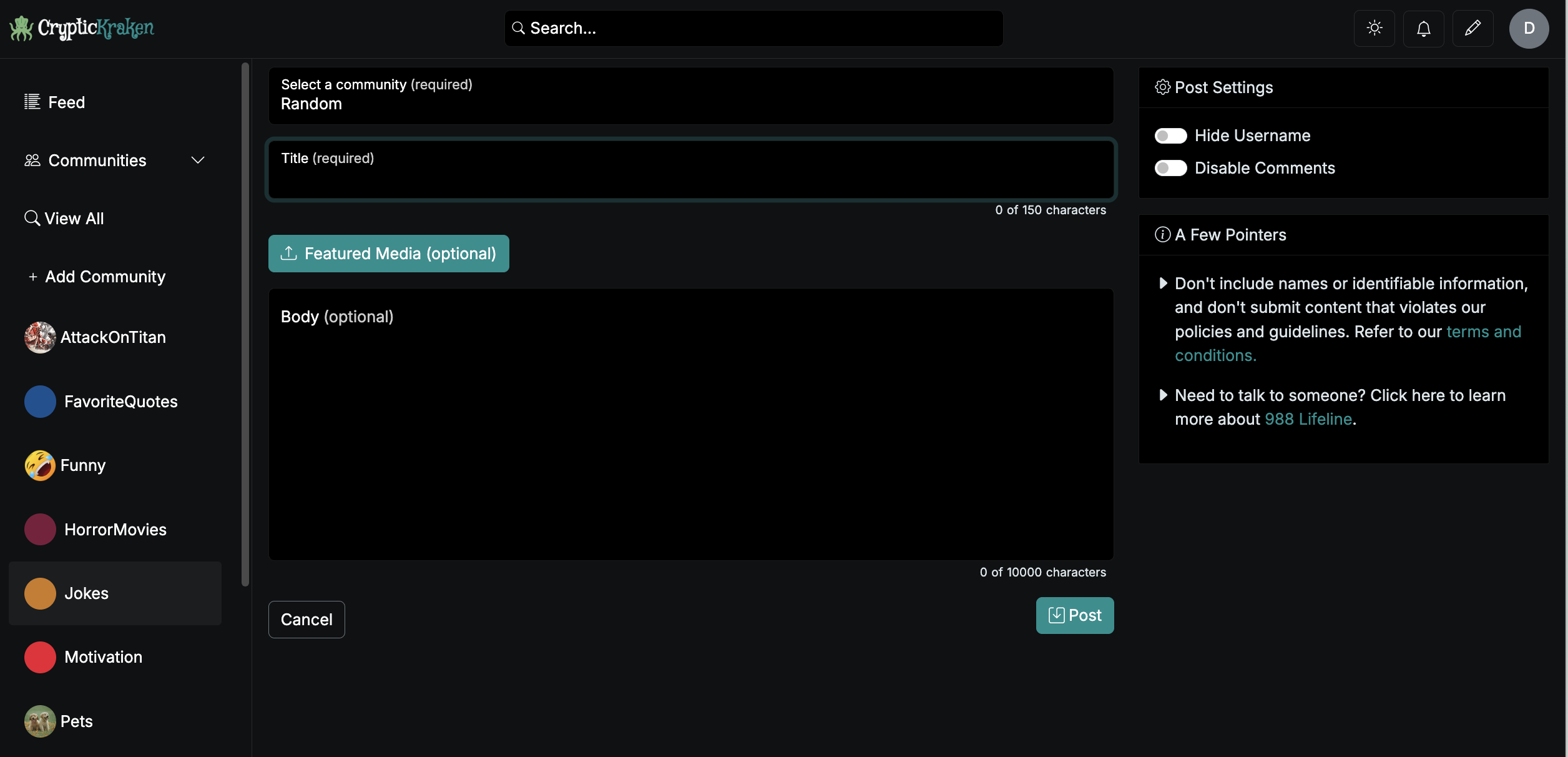Expand the names and identifiable information pointer
1568x757 pixels.
(1163, 284)
